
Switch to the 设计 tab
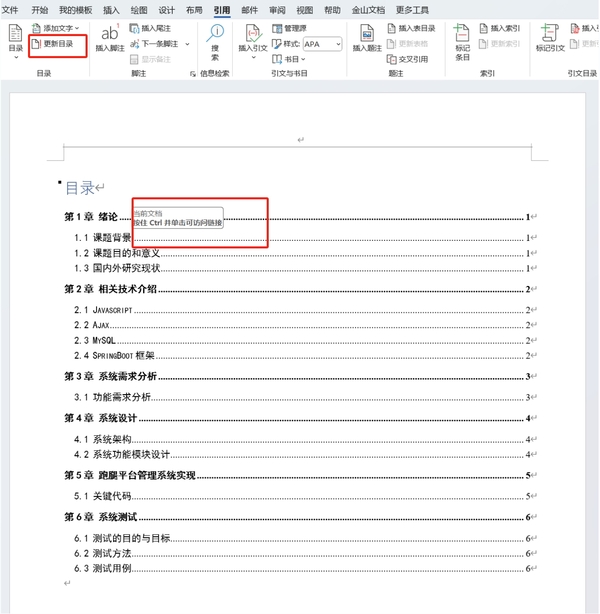pos(166,10)
